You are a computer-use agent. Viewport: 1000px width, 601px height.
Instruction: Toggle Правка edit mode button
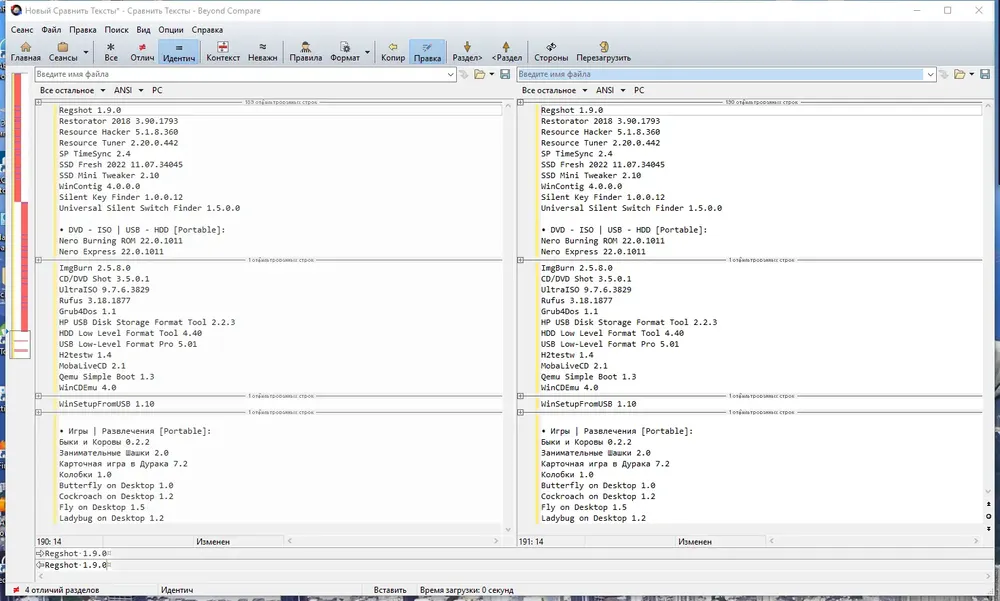(x=427, y=52)
